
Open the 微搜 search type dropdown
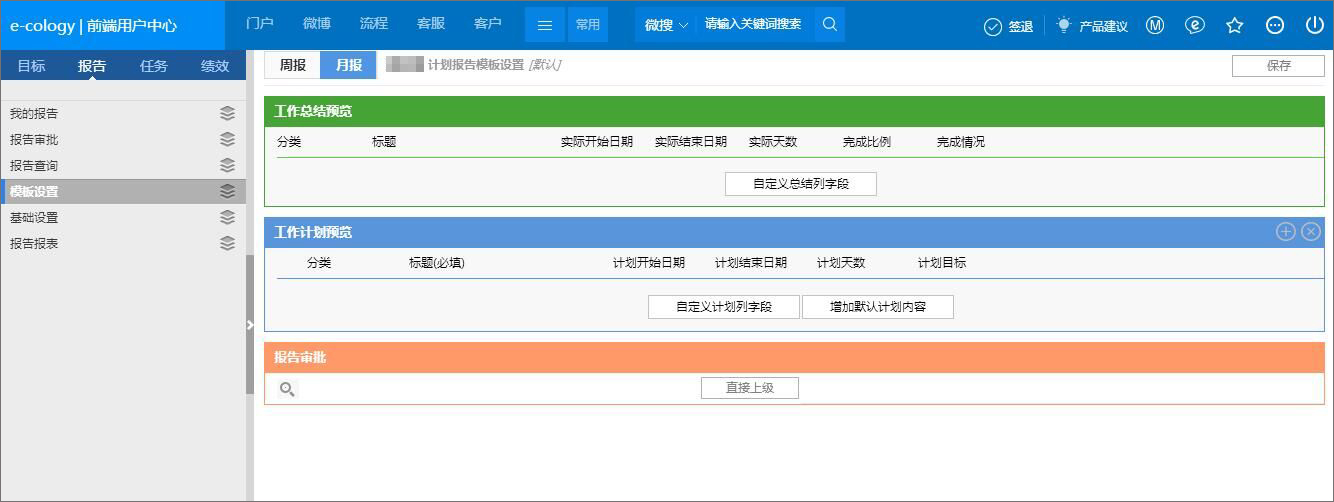(x=666, y=25)
